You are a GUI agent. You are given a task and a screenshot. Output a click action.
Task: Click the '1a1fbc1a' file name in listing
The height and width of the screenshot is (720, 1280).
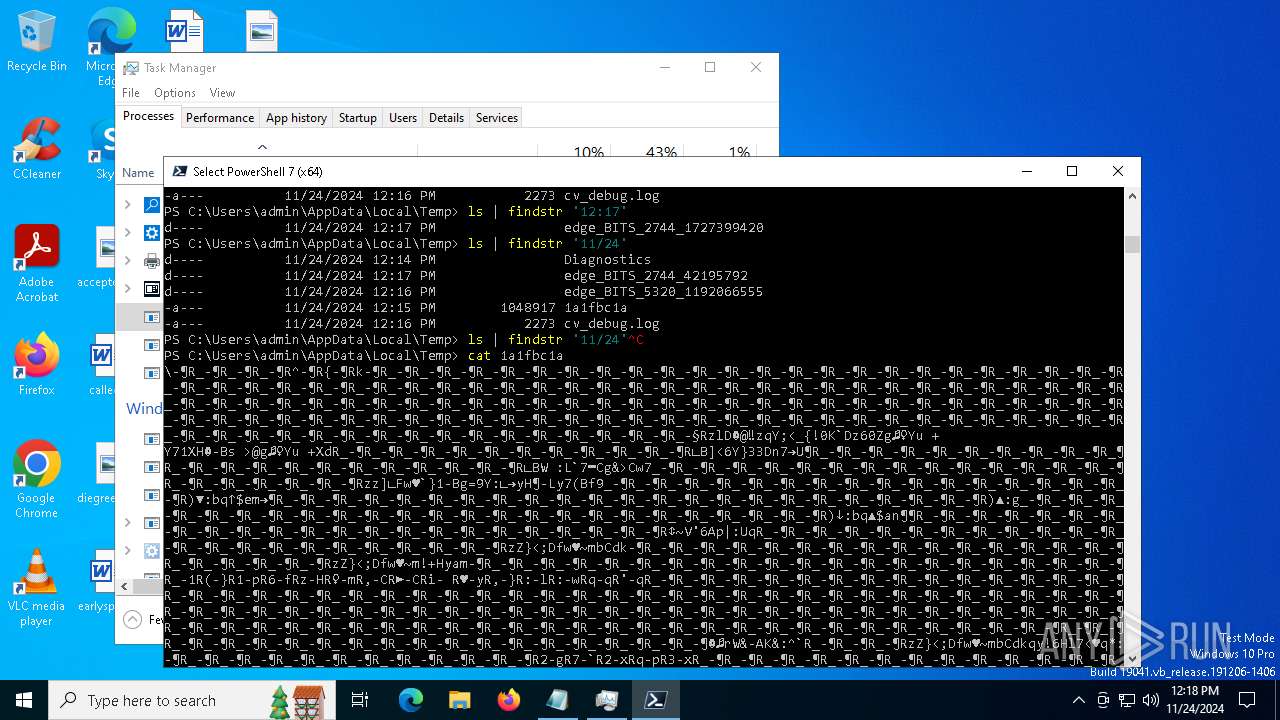[x=596, y=308]
